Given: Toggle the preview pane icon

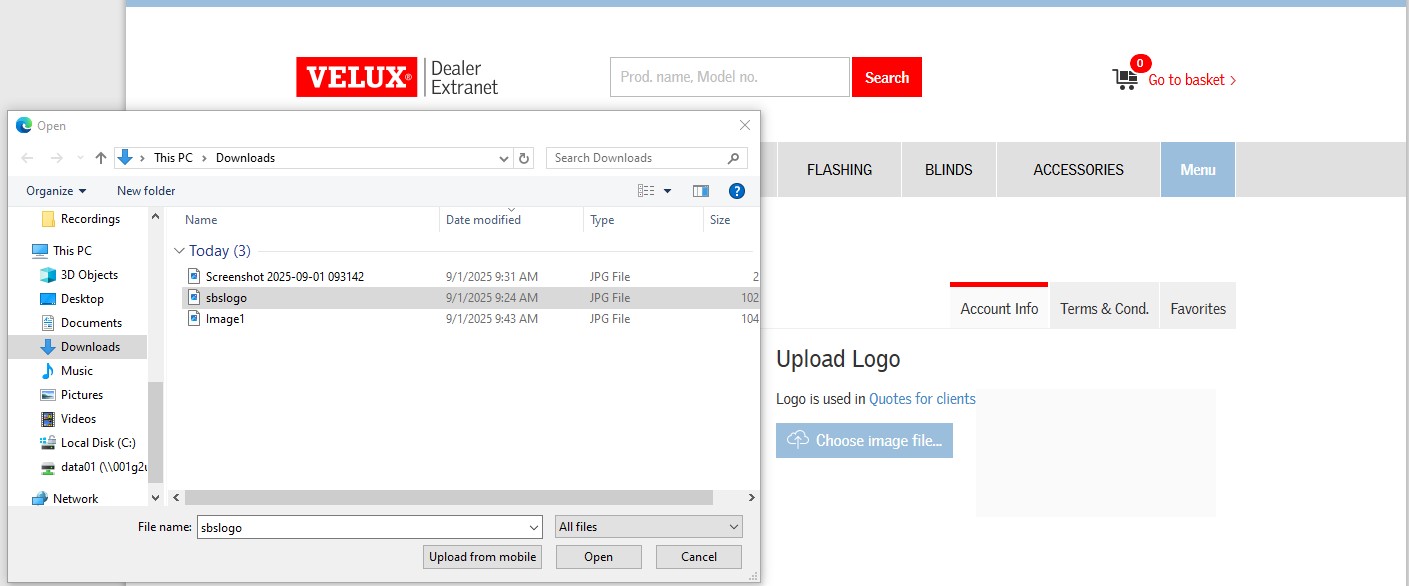Looking at the screenshot, I should 701,191.
